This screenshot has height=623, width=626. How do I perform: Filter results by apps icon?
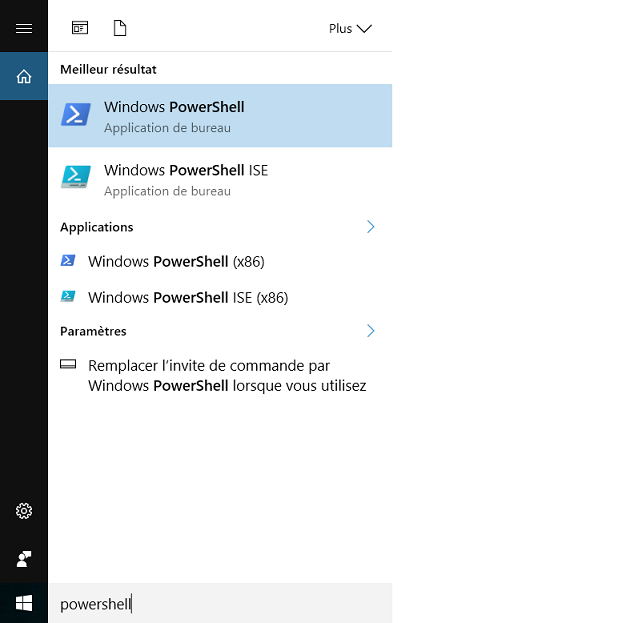(x=80, y=28)
